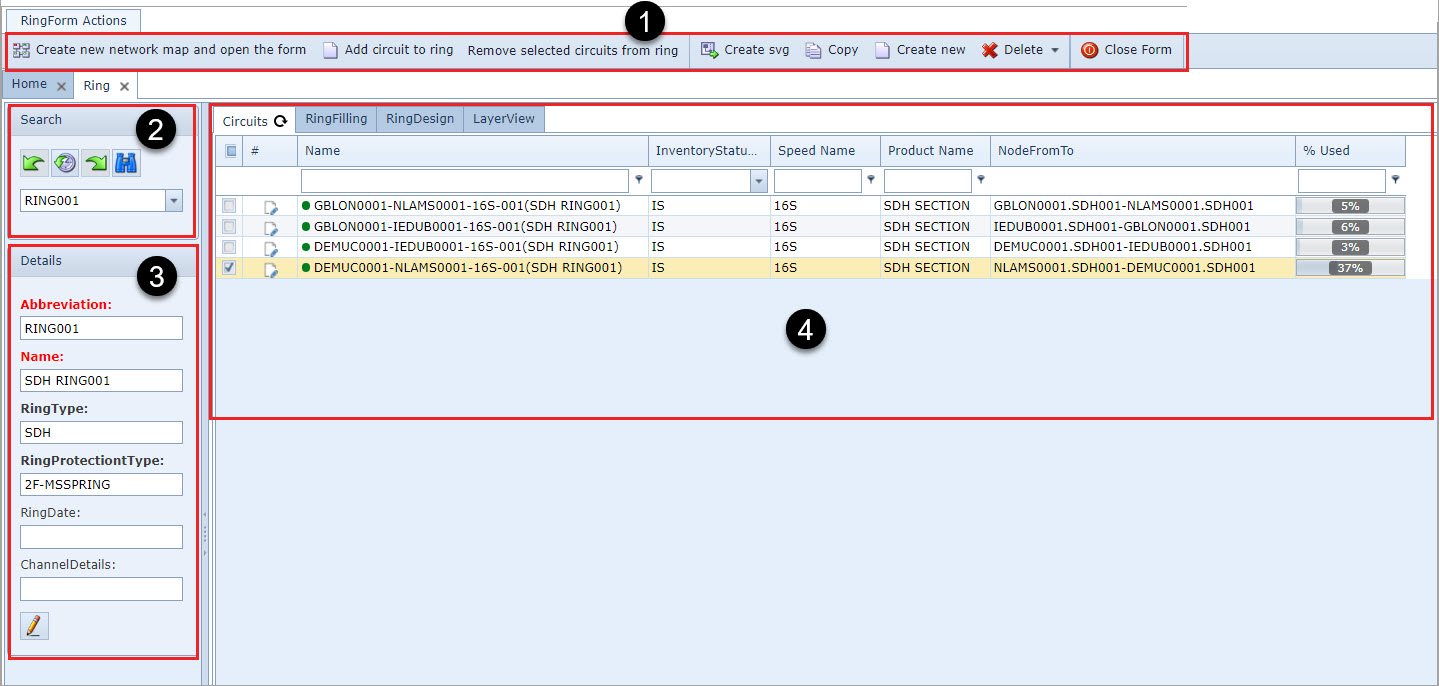The height and width of the screenshot is (686, 1439).
Task: Click the Product Name filter funnel icon
Action: pos(981,180)
